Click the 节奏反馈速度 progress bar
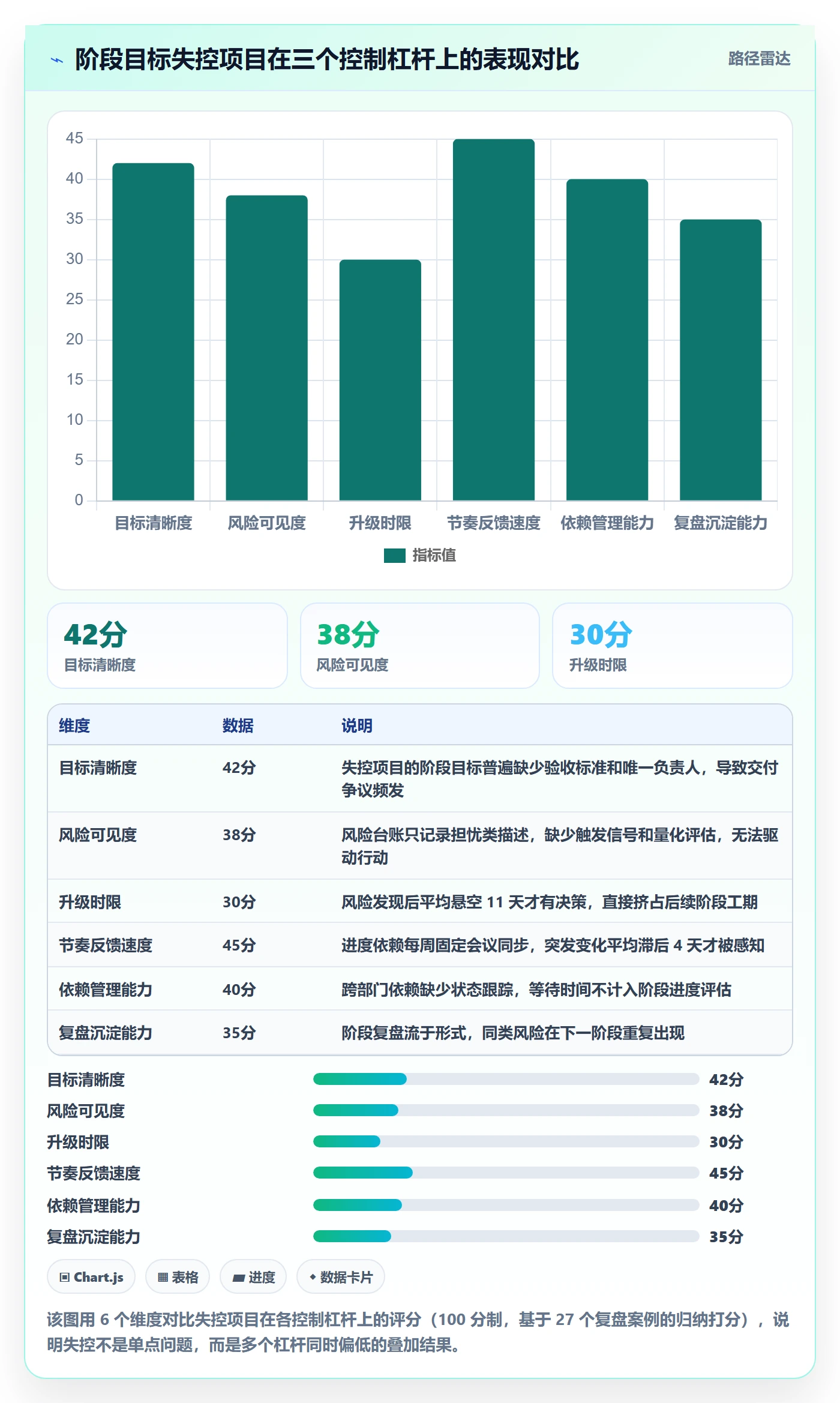Image resolution: width=840 pixels, height=1403 pixels. (506, 1173)
